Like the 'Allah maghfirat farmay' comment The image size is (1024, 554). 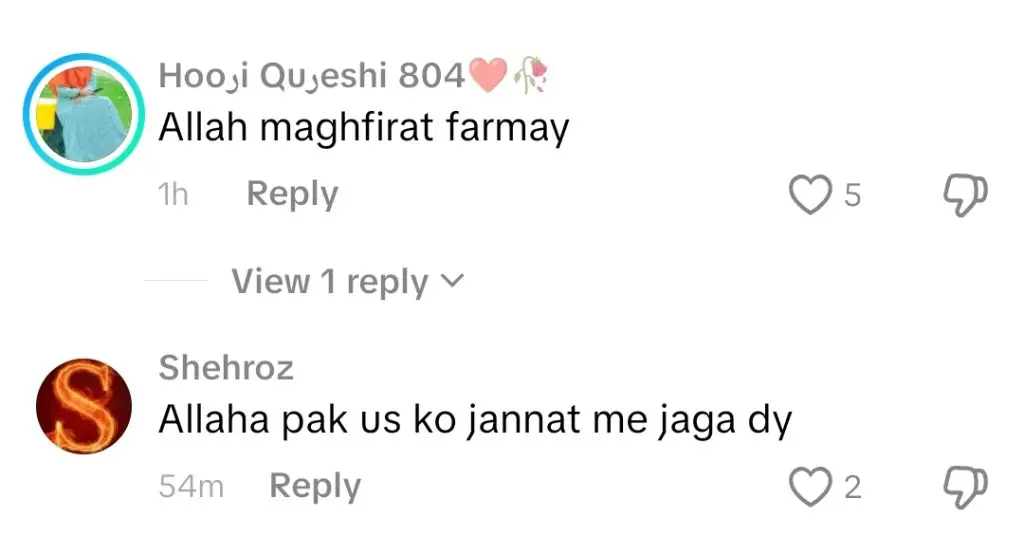point(810,195)
